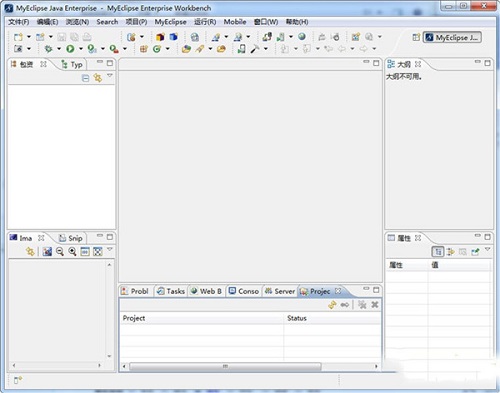Switch to the Web B tab

206,291
